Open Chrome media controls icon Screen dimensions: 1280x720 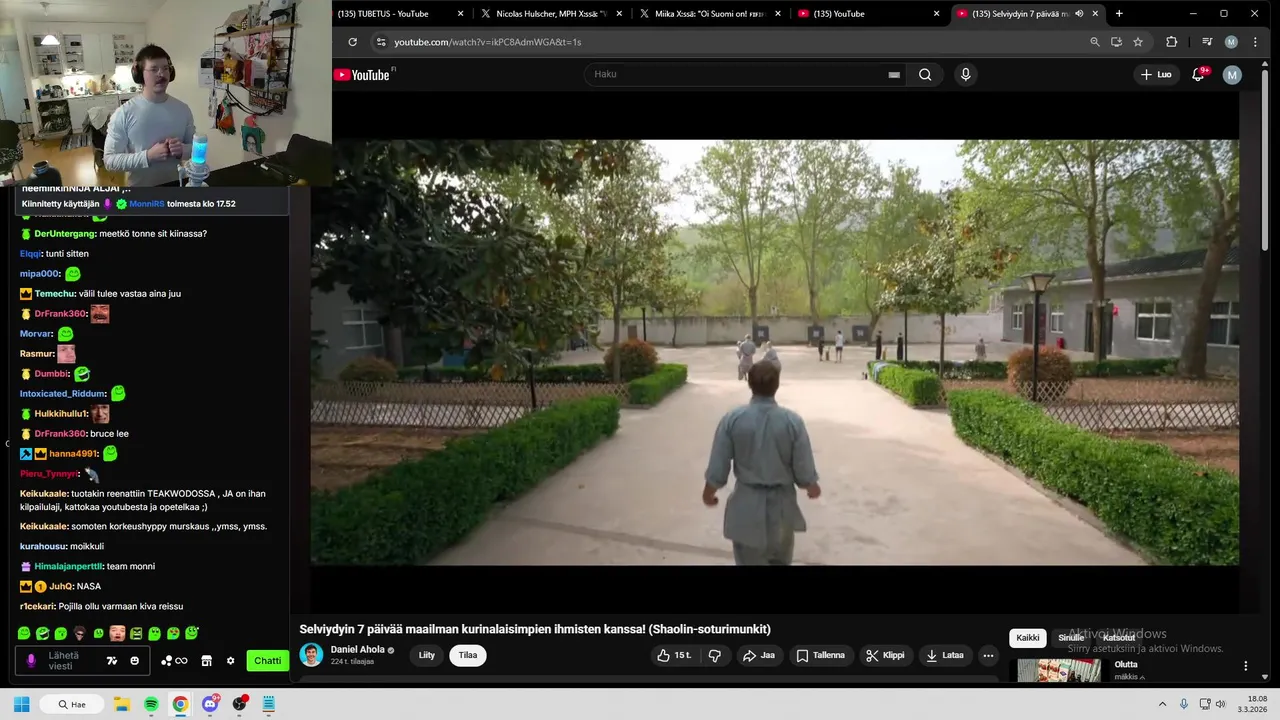[x=1207, y=42]
